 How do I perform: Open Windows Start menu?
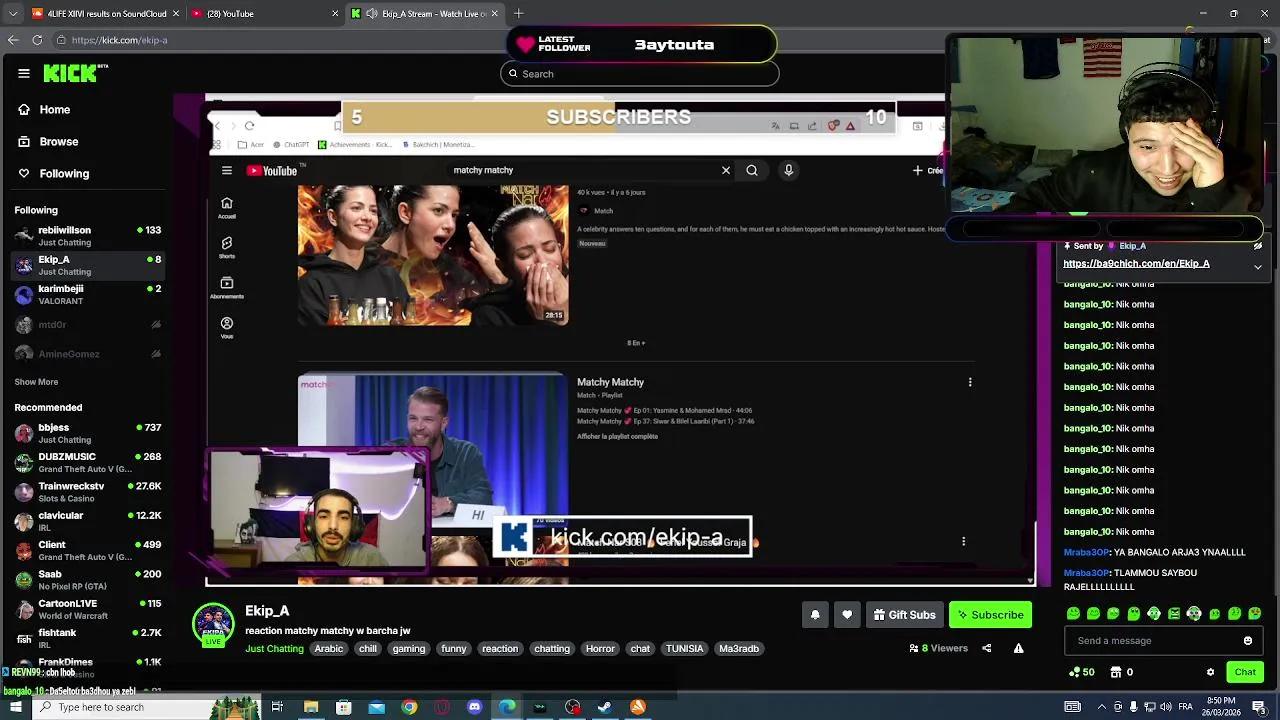(x=15, y=707)
